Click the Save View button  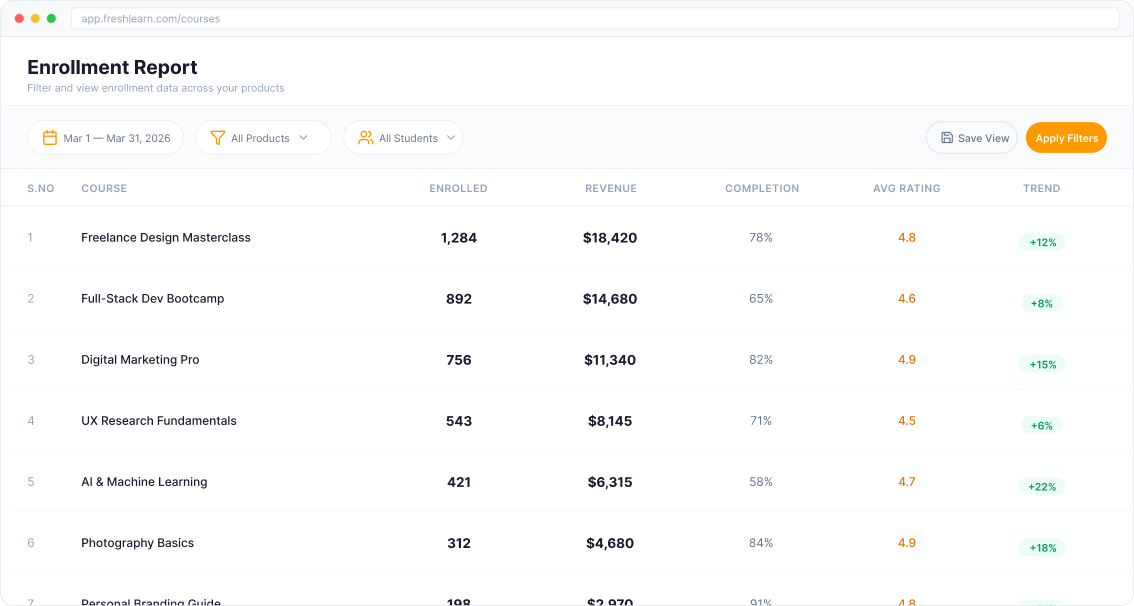click(x=971, y=137)
